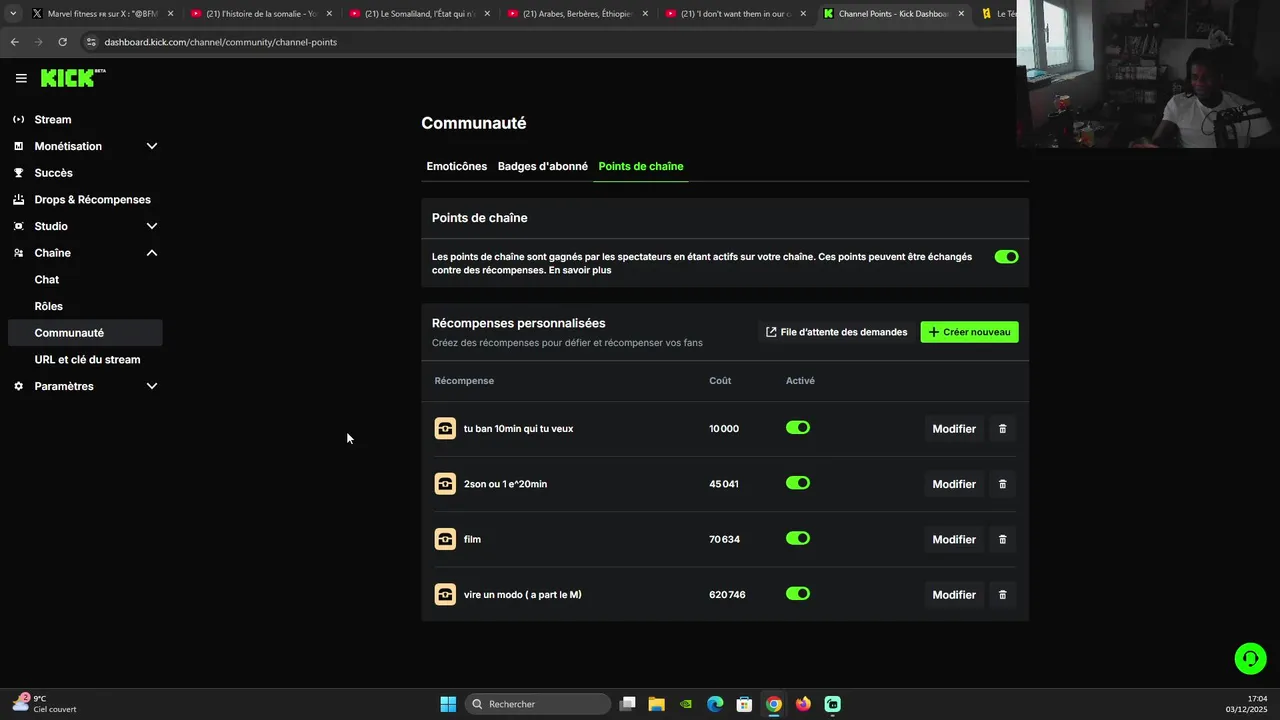This screenshot has height=720, width=1280.
Task: Open the Badges d'abonné tab
Action: click(542, 166)
